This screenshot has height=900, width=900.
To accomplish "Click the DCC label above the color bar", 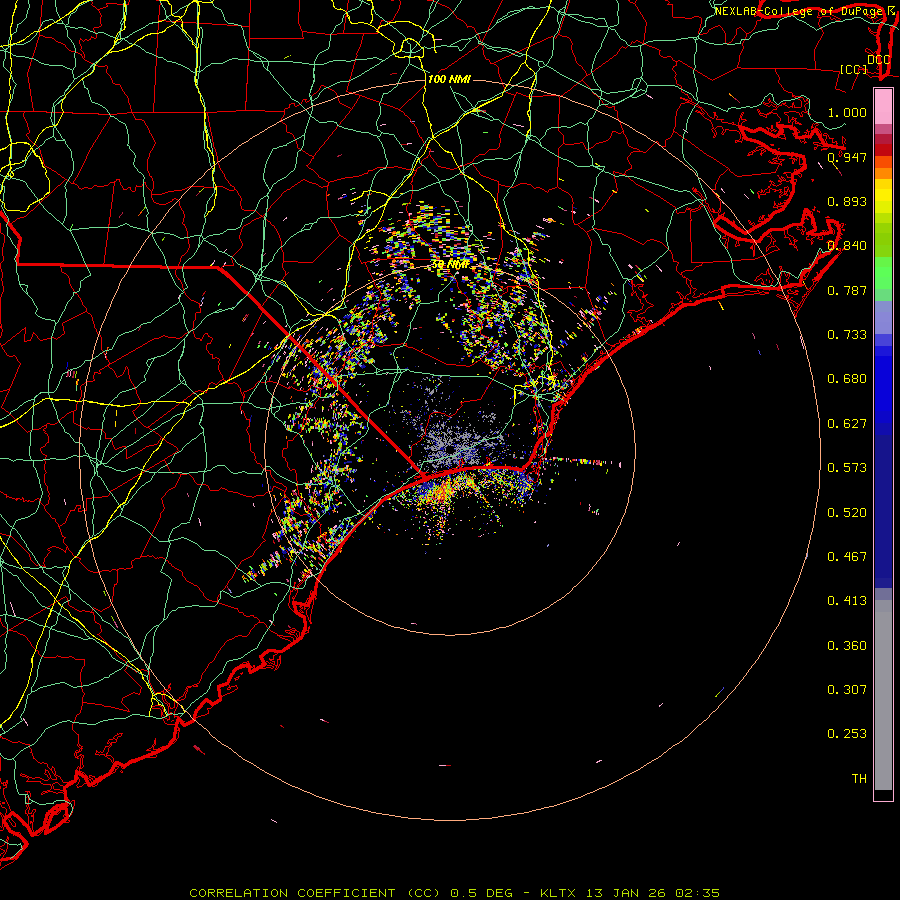I will (878, 60).
